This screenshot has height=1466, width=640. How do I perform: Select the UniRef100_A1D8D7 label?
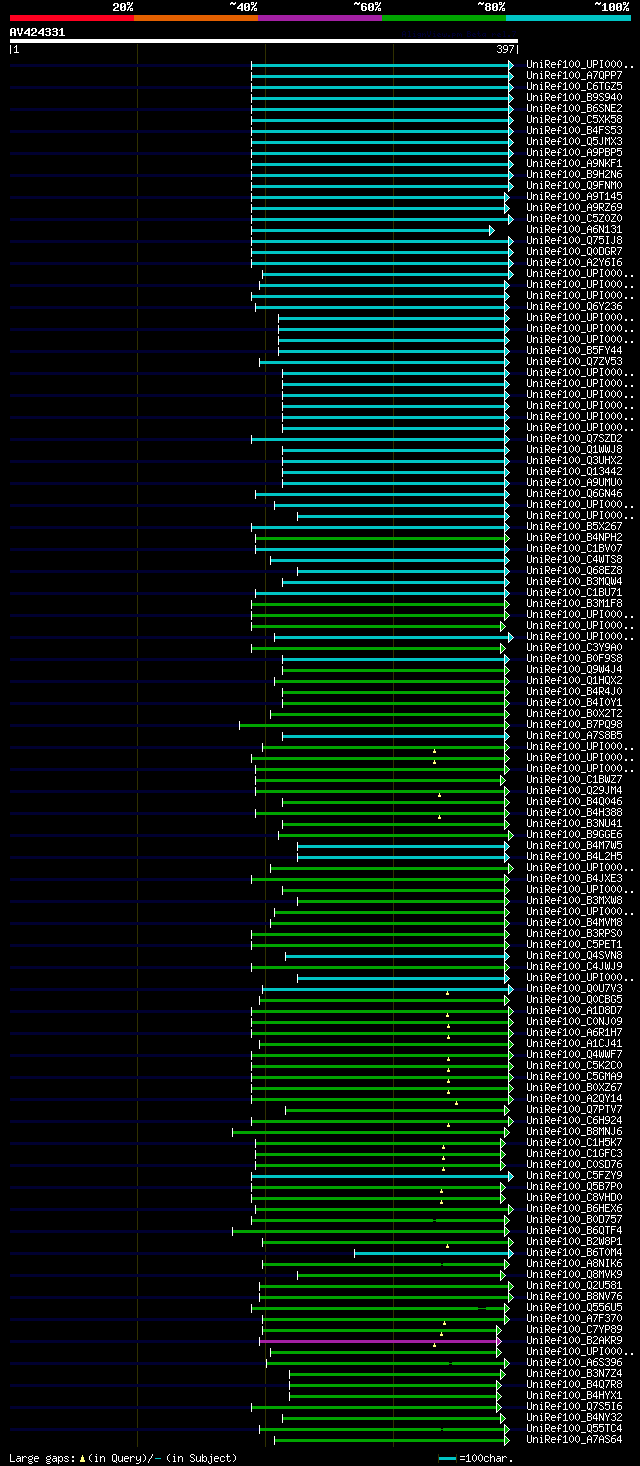coord(574,1011)
